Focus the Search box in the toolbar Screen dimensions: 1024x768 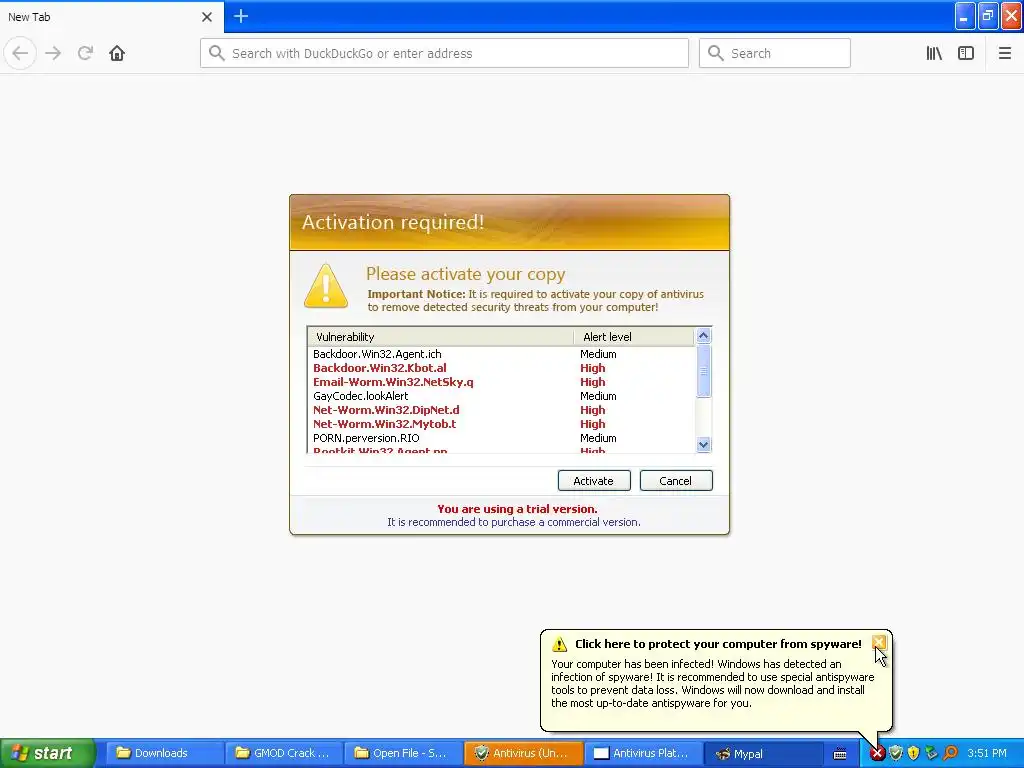[775, 53]
